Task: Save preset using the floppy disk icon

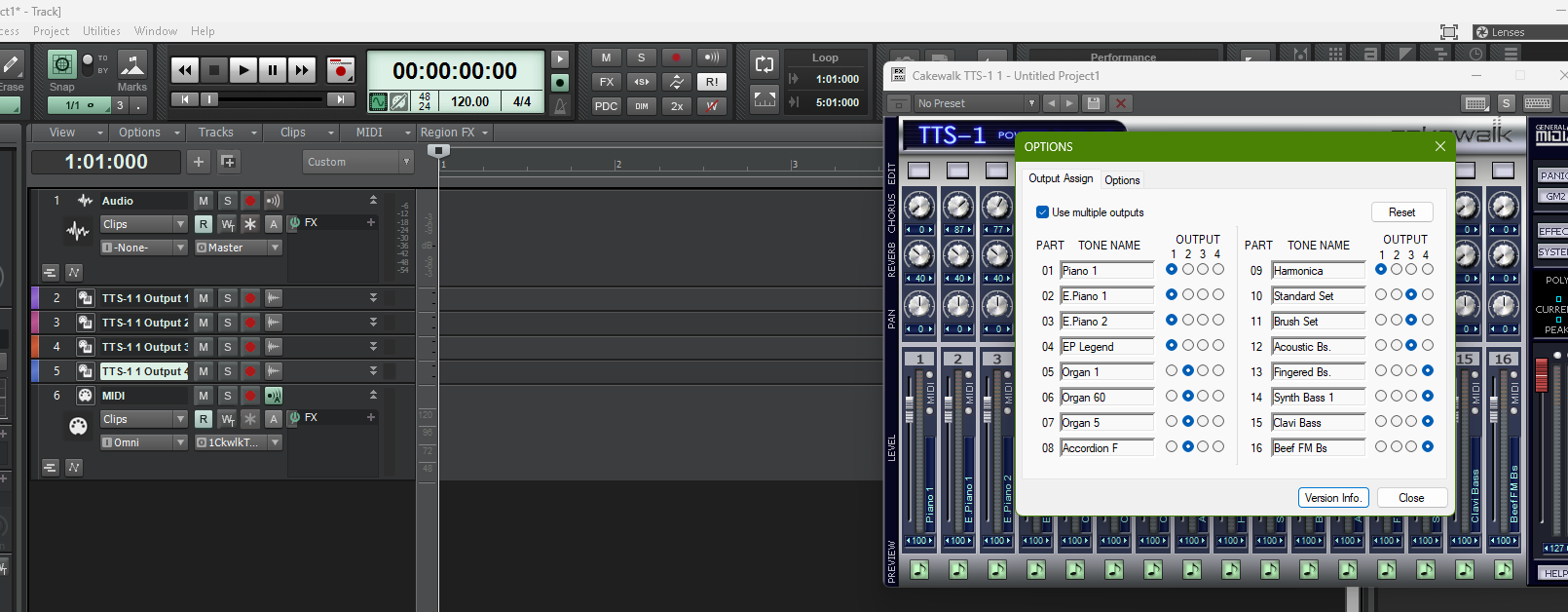Action: tap(1094, 103)
